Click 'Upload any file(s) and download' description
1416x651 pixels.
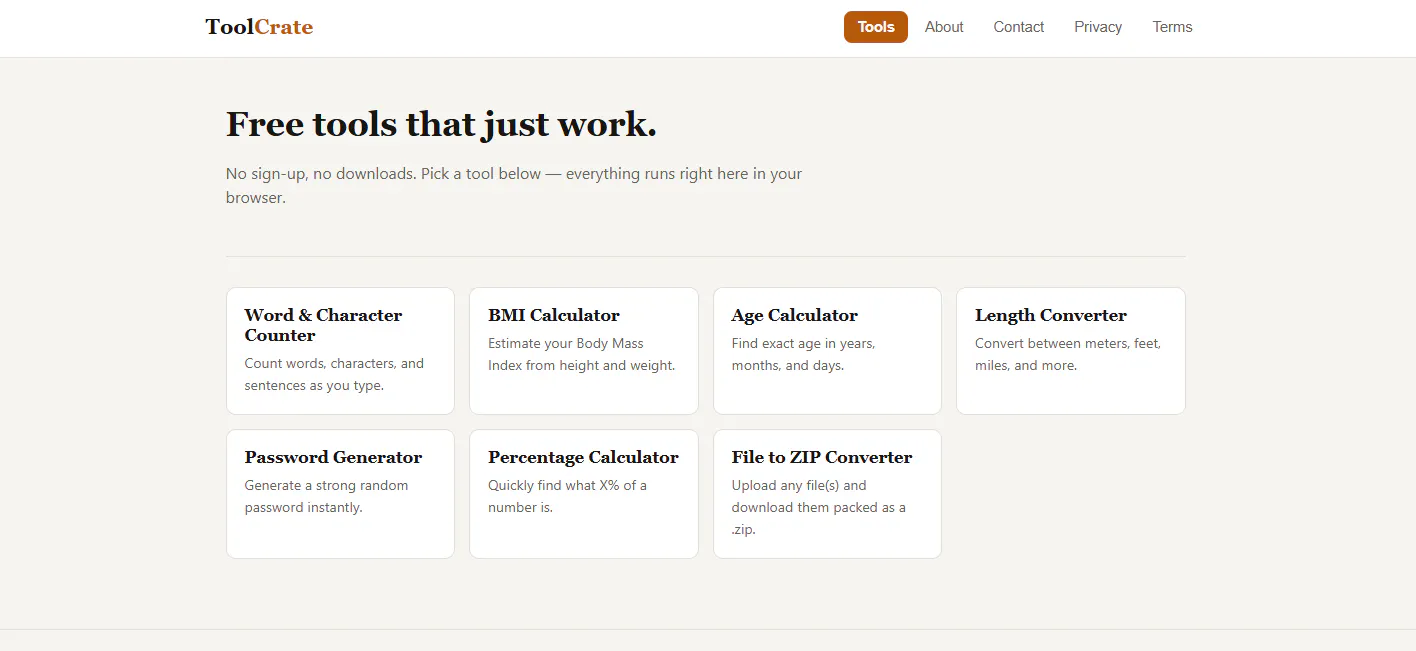coord(818,507)
